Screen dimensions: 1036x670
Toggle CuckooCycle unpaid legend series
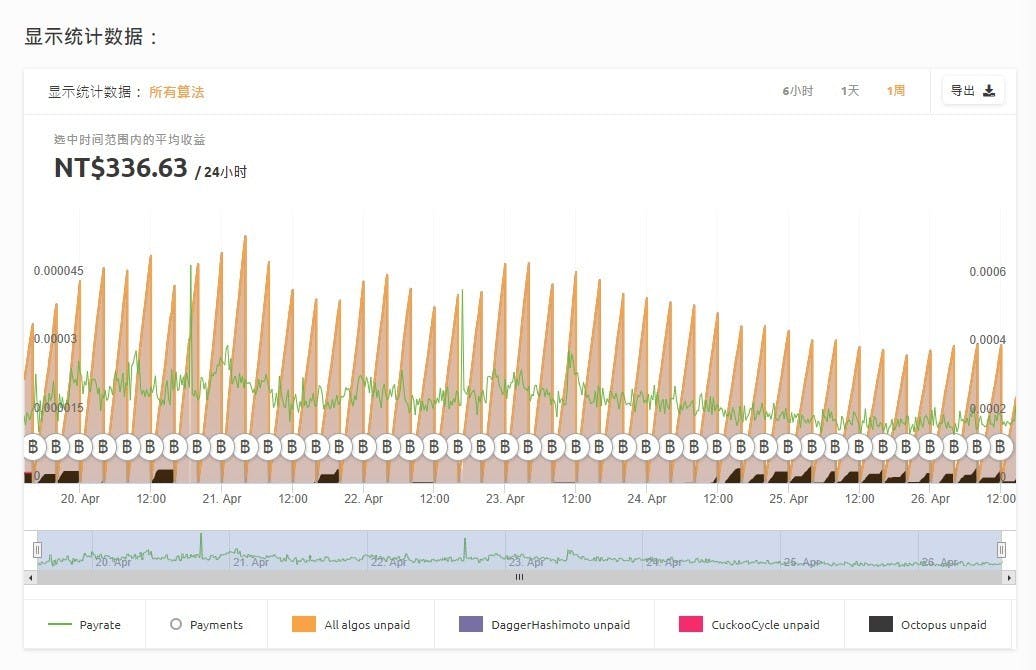(x=749, y=624)
